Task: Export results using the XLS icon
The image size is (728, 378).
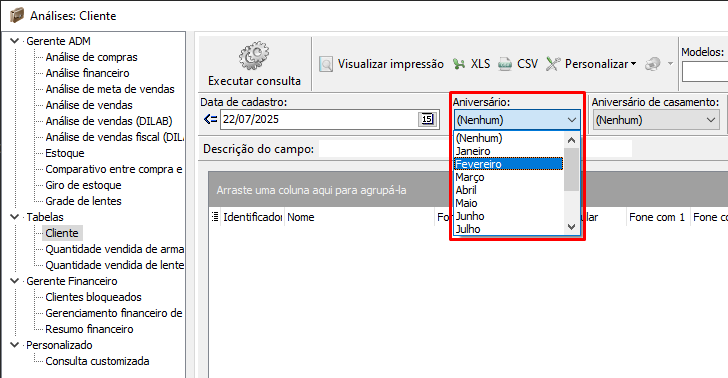Action: [459, 64]
